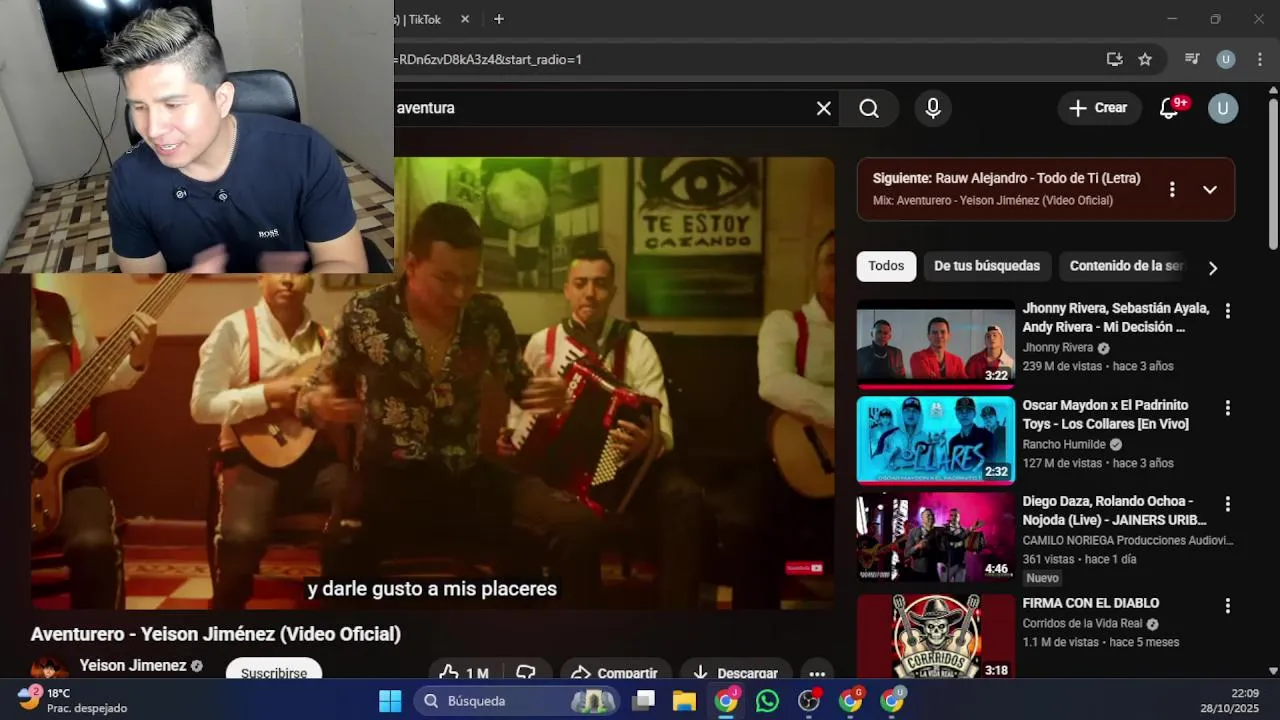Click the scrollbar down arrow
This screenshot has height=720, width=1280.
(x=1273, y=671)
